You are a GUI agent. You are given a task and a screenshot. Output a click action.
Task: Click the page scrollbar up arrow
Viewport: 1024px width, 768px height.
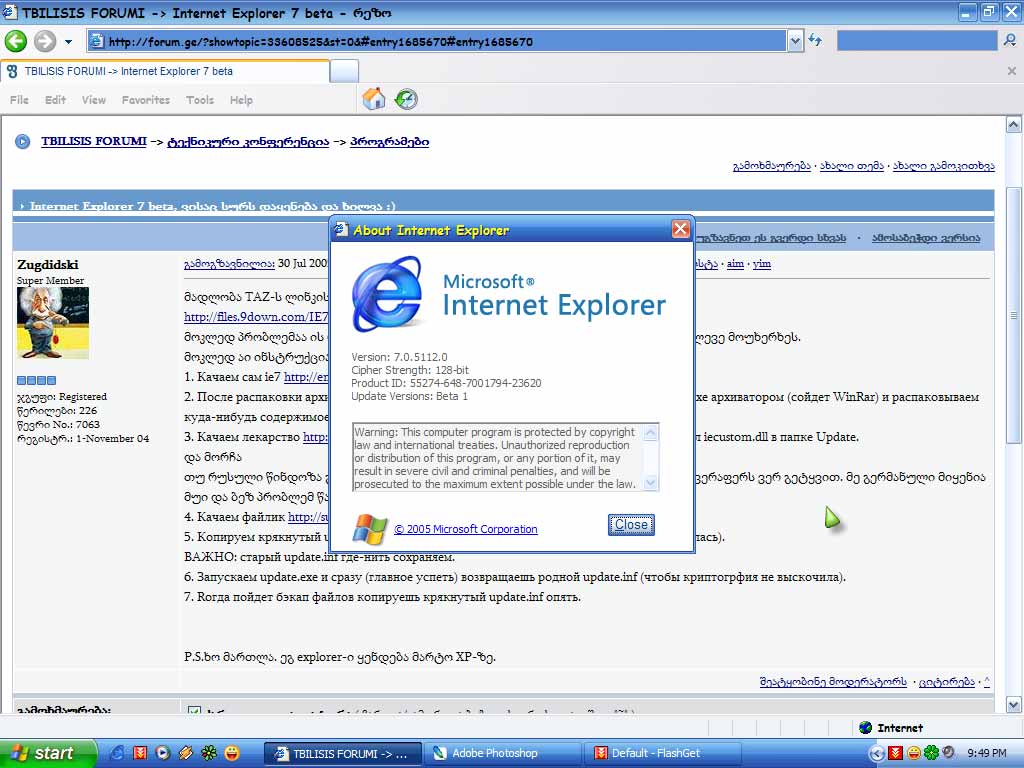1014,124
